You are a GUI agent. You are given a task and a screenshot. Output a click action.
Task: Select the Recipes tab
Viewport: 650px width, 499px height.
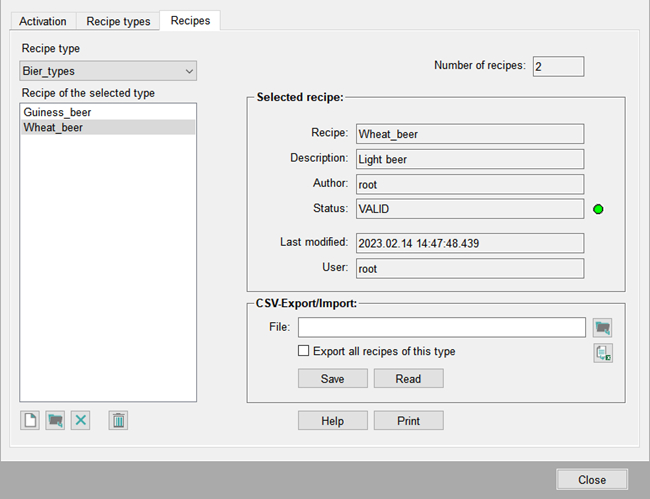(190, 20)
